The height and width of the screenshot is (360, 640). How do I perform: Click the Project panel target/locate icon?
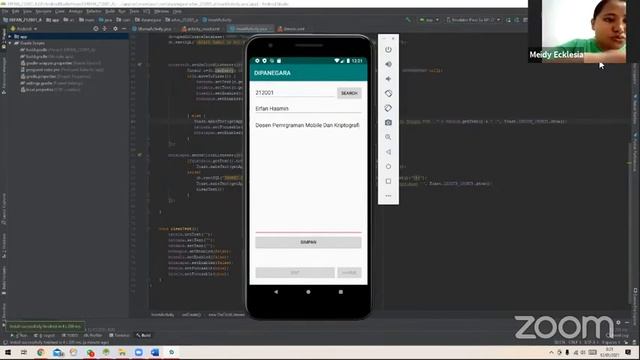(96, 29)
